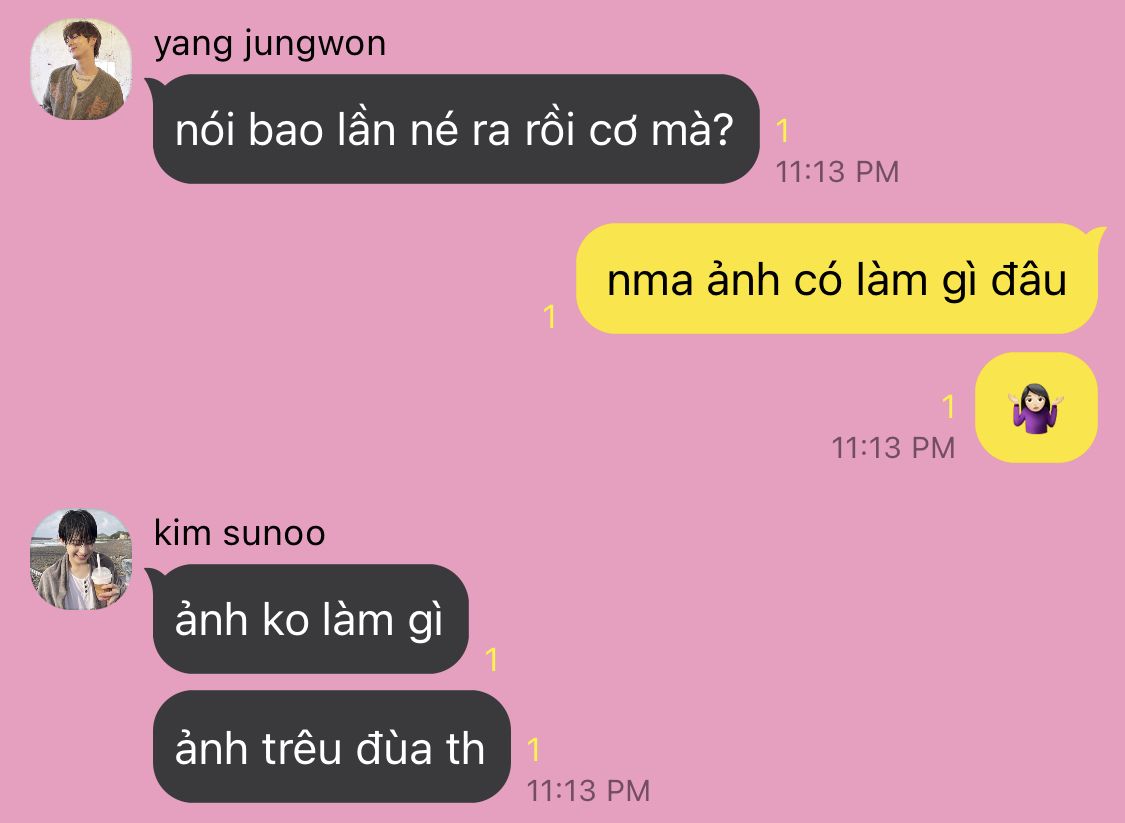Tap 11:13 PM timestamp under jungwon's message
1125x823 pixels.
pos(837,172)
